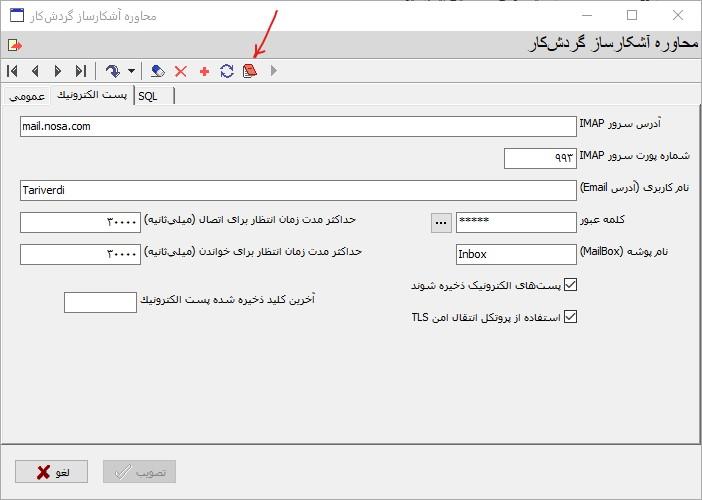Jump to the last record

click(x=81, y=71)
